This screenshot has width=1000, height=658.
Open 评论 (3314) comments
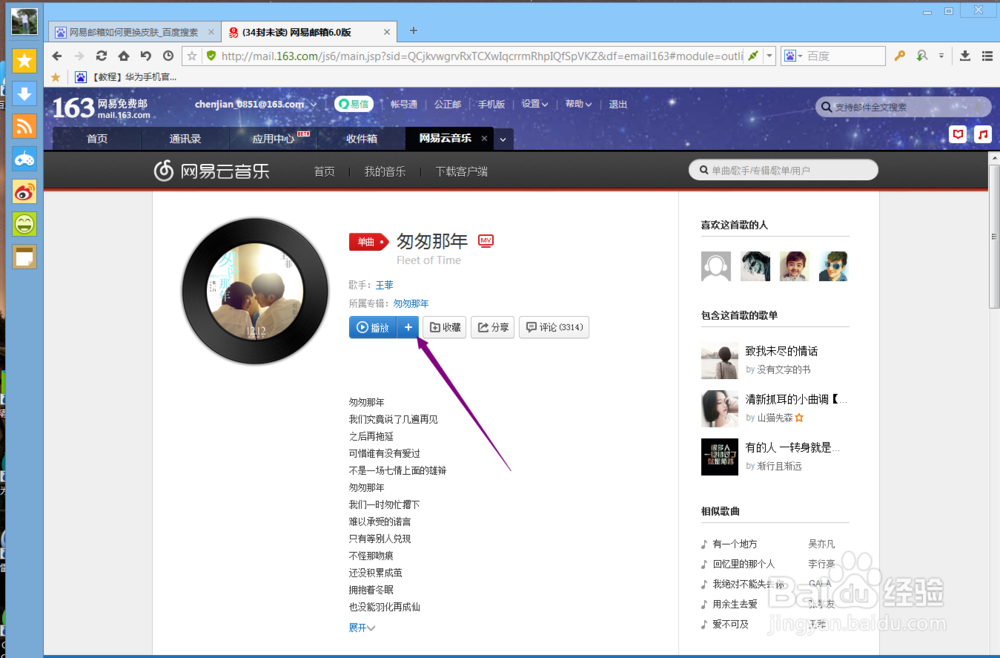[x=554, y=327]
